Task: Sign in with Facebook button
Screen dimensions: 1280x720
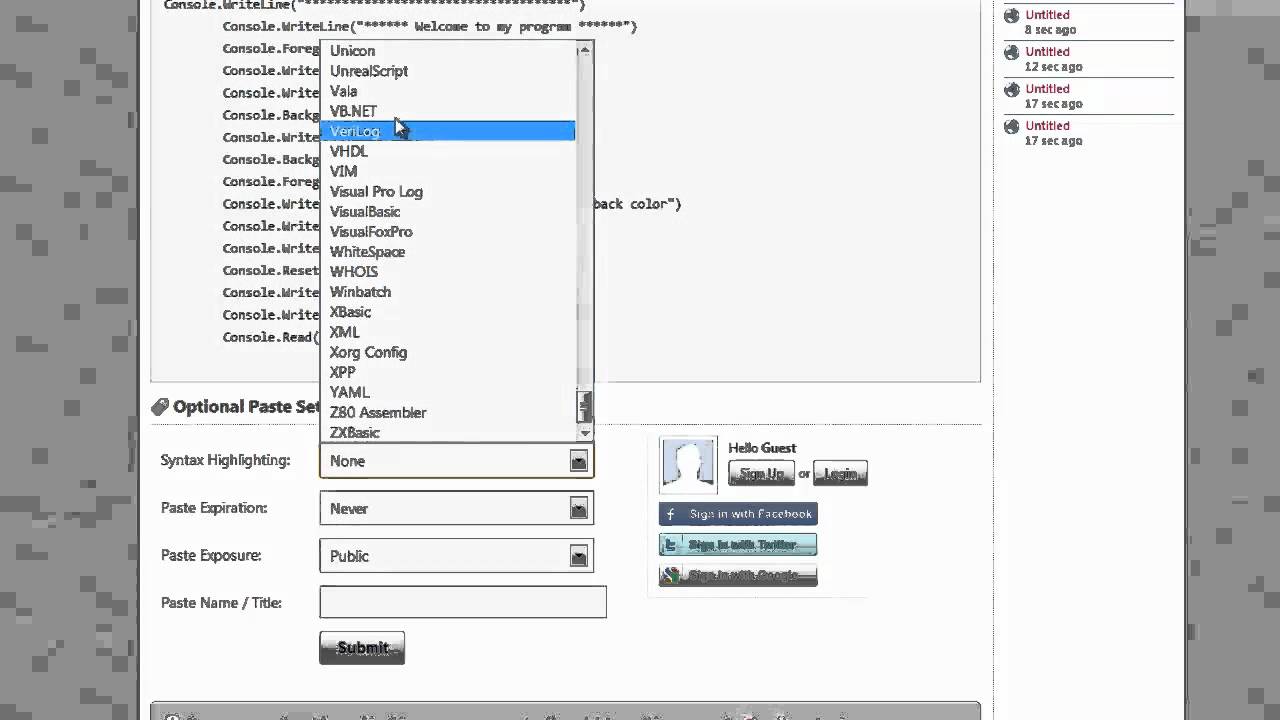Action: click(x=738, y=514)
